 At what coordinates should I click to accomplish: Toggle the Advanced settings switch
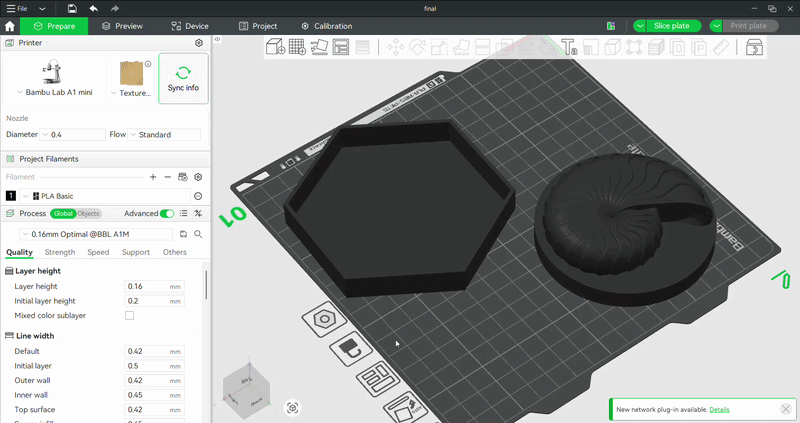(167, 213)
